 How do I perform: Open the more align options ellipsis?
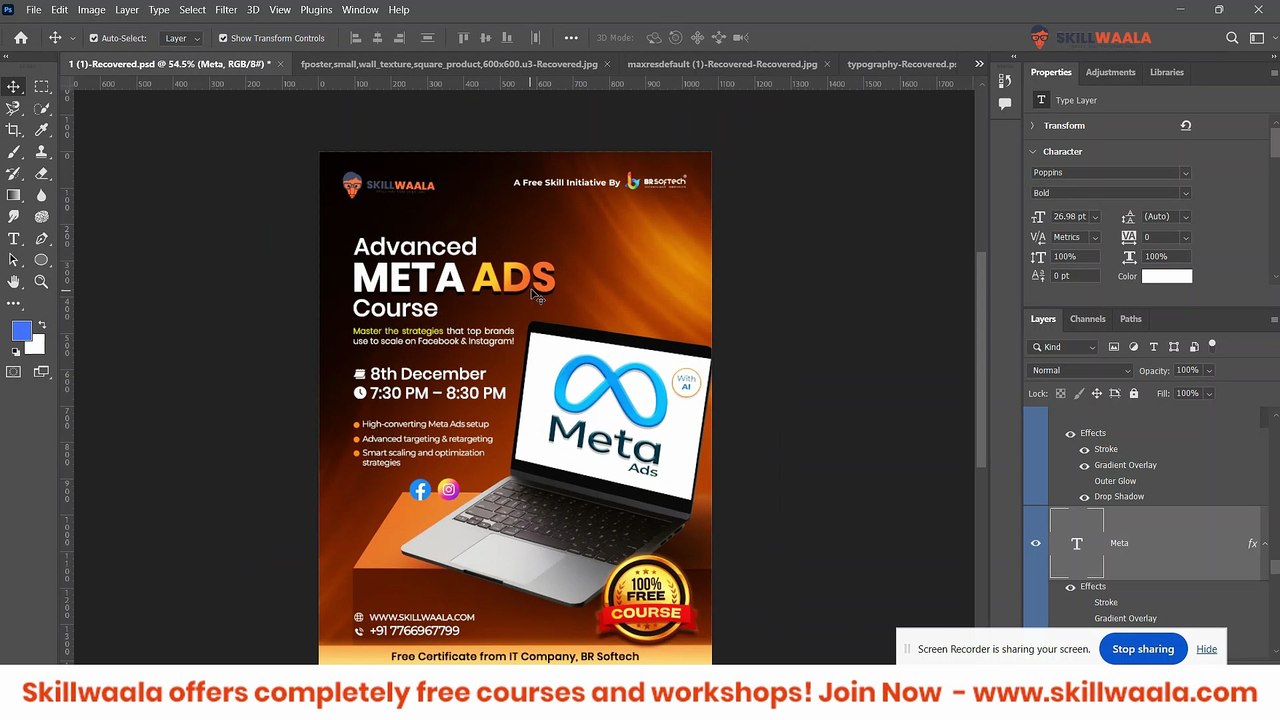pyautogui.click(x=571, y=38)
